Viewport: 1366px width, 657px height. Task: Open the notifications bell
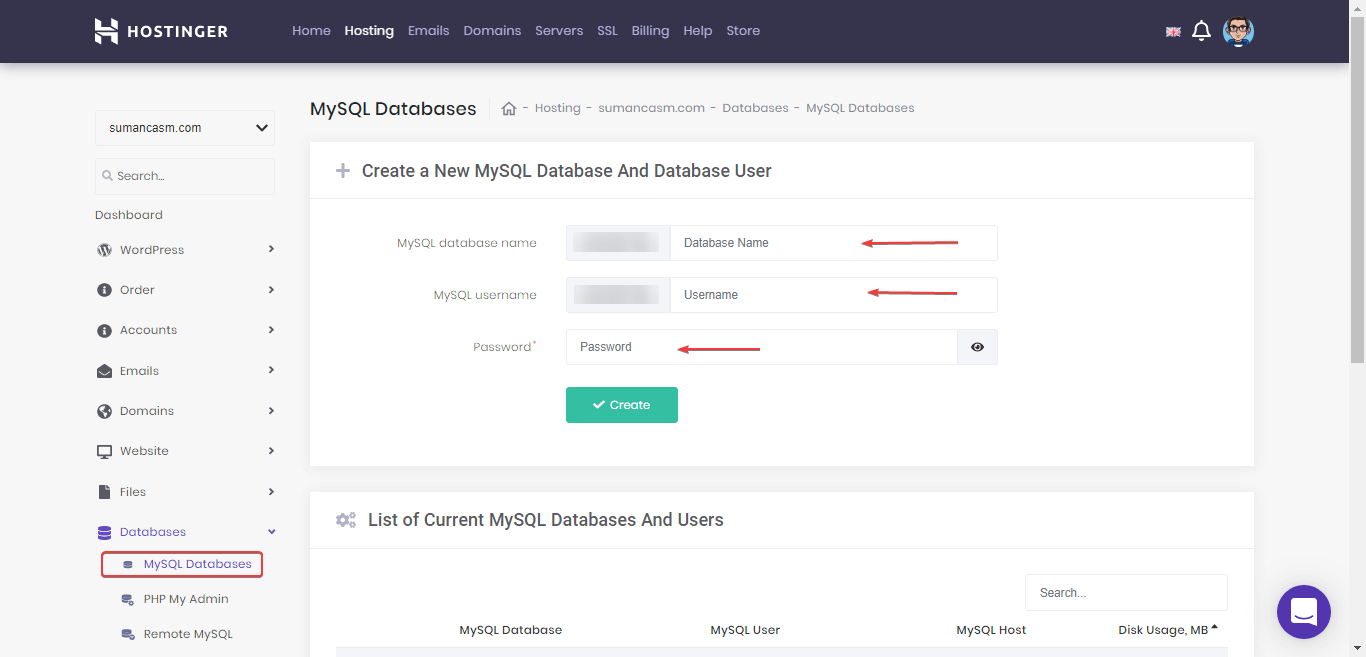tap(1202, 31)
